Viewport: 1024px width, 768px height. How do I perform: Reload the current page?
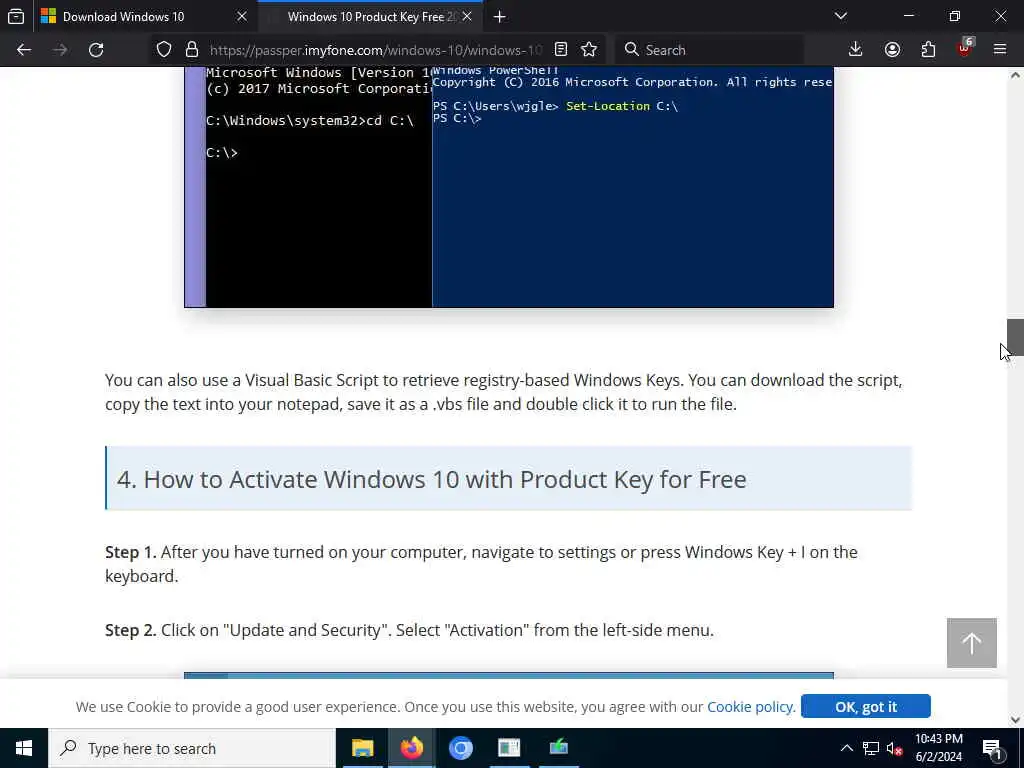pos(96,50)
